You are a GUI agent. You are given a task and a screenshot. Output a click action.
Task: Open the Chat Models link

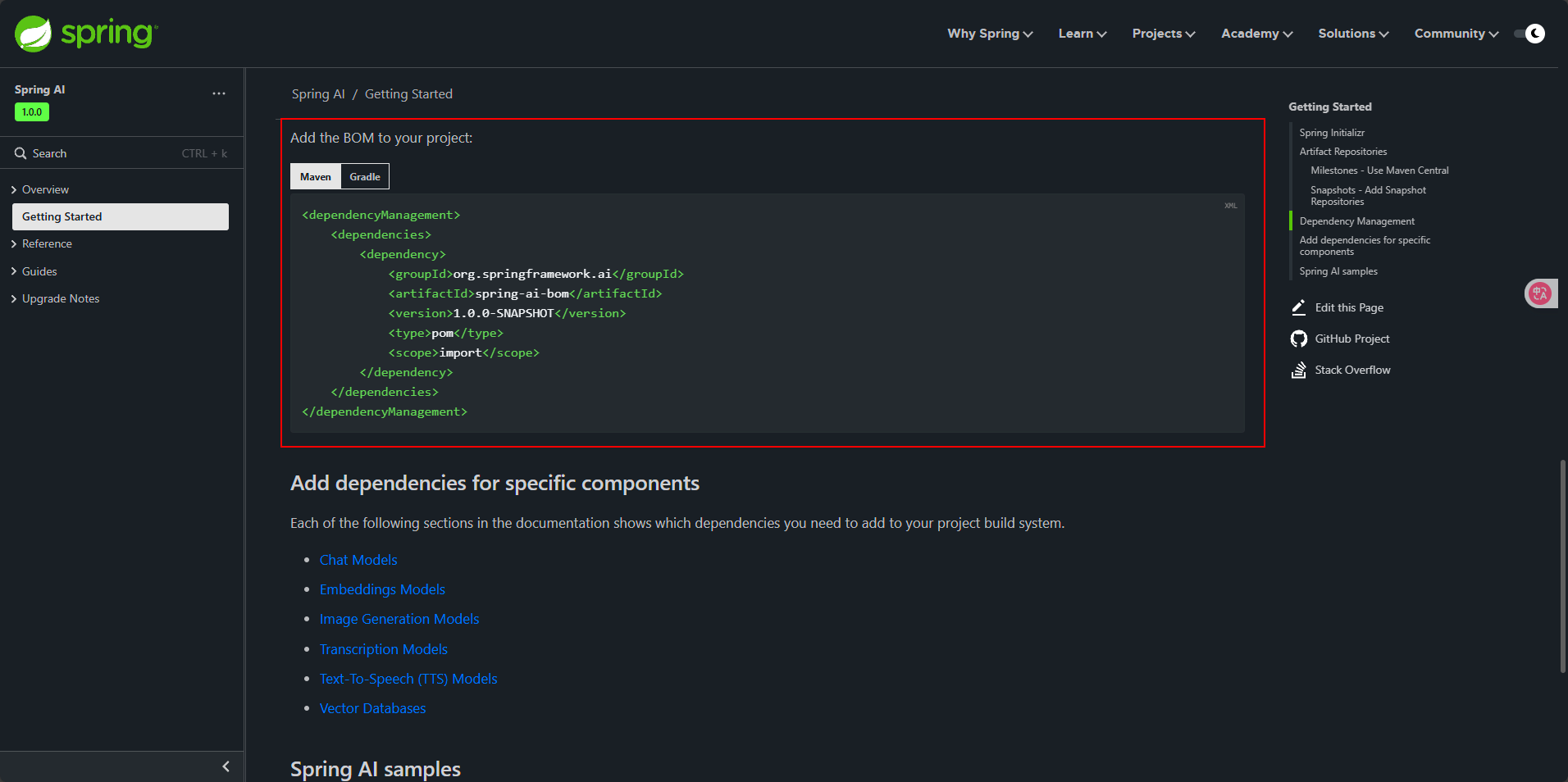358,560
